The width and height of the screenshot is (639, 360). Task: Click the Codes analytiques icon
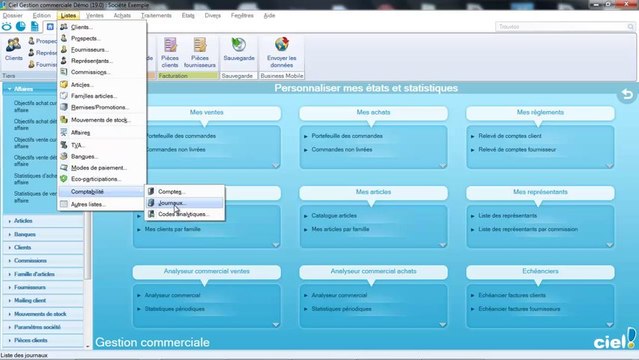(151, 214)
